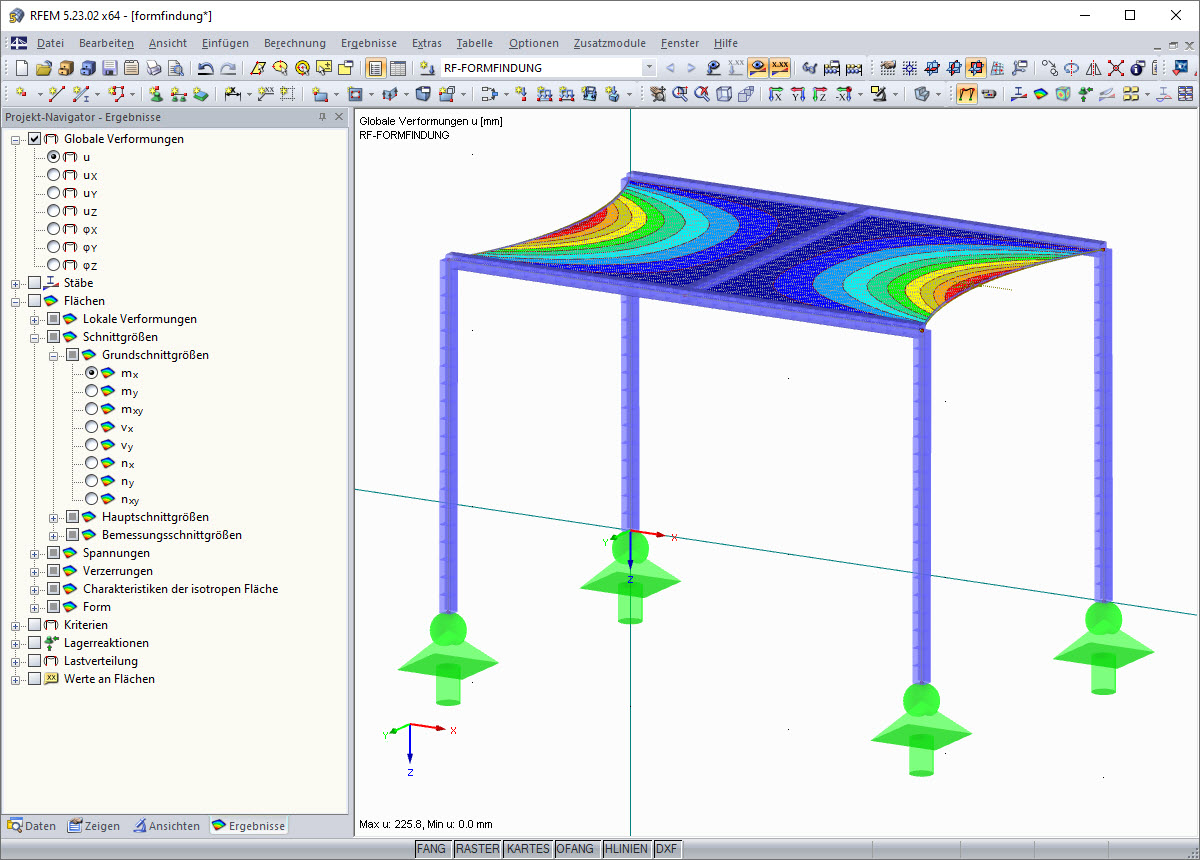
Task: Open the Print icon in toolbar
Action: (153, 68)
